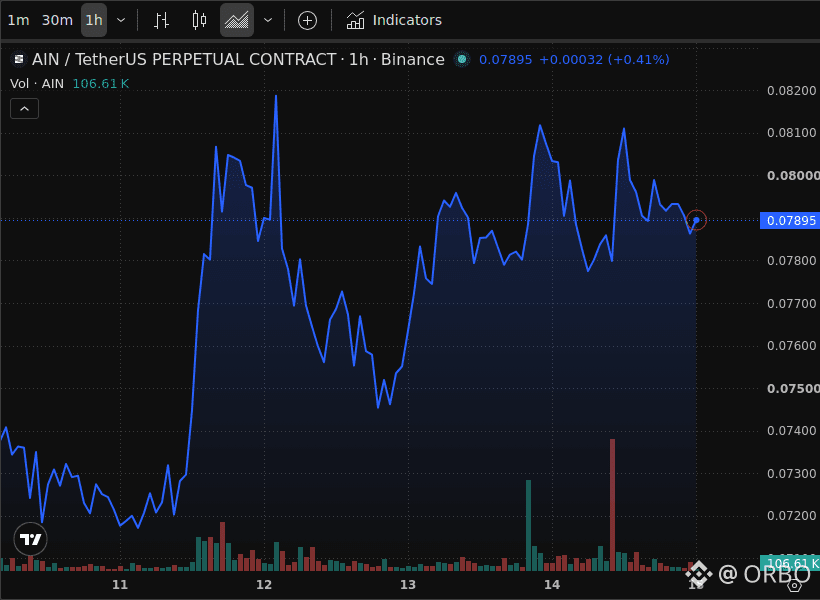Select the 1h timeframe
The width and height of the screenshot is (820, 600).
point(94,20)
